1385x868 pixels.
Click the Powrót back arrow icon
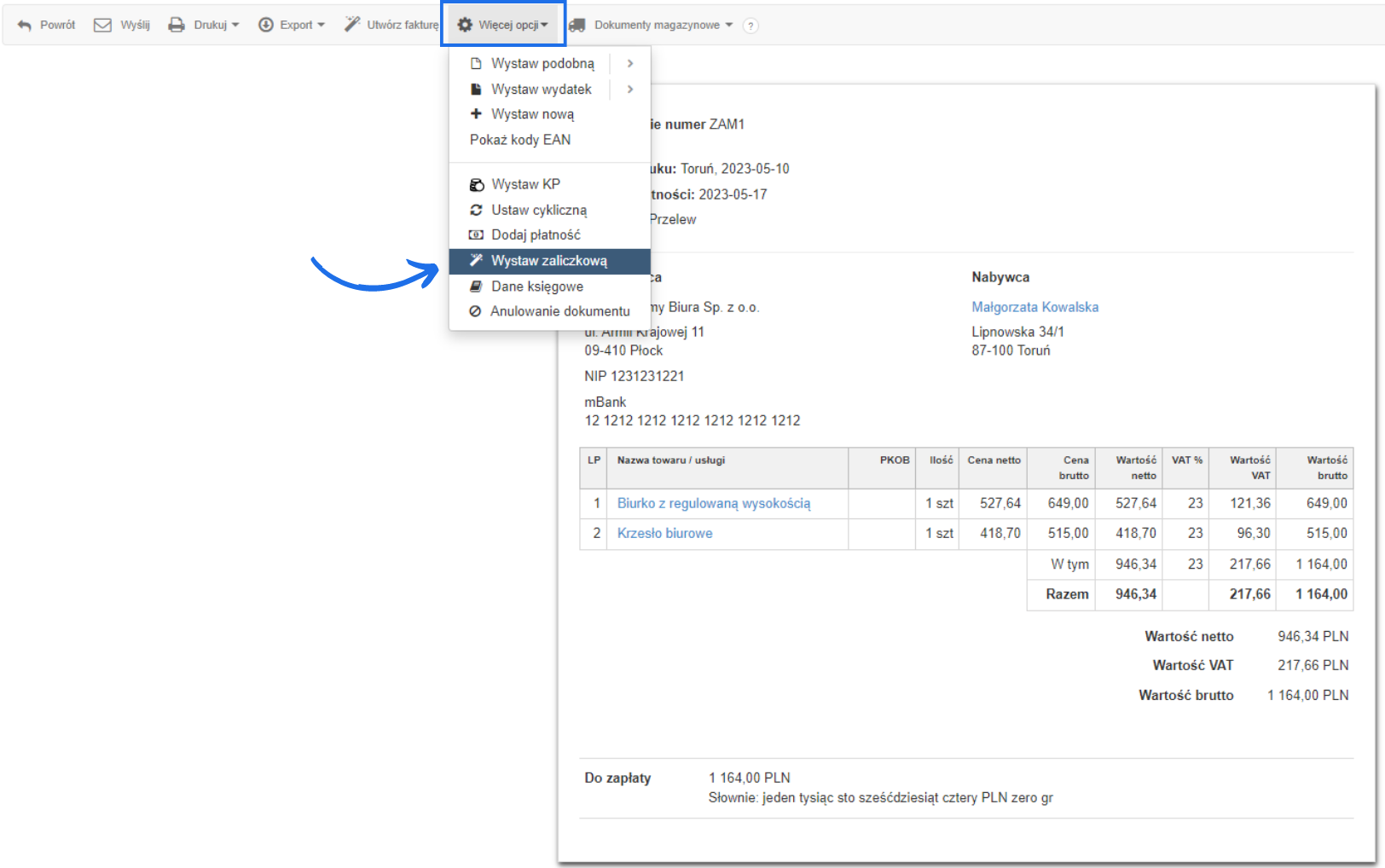(24, 26)
